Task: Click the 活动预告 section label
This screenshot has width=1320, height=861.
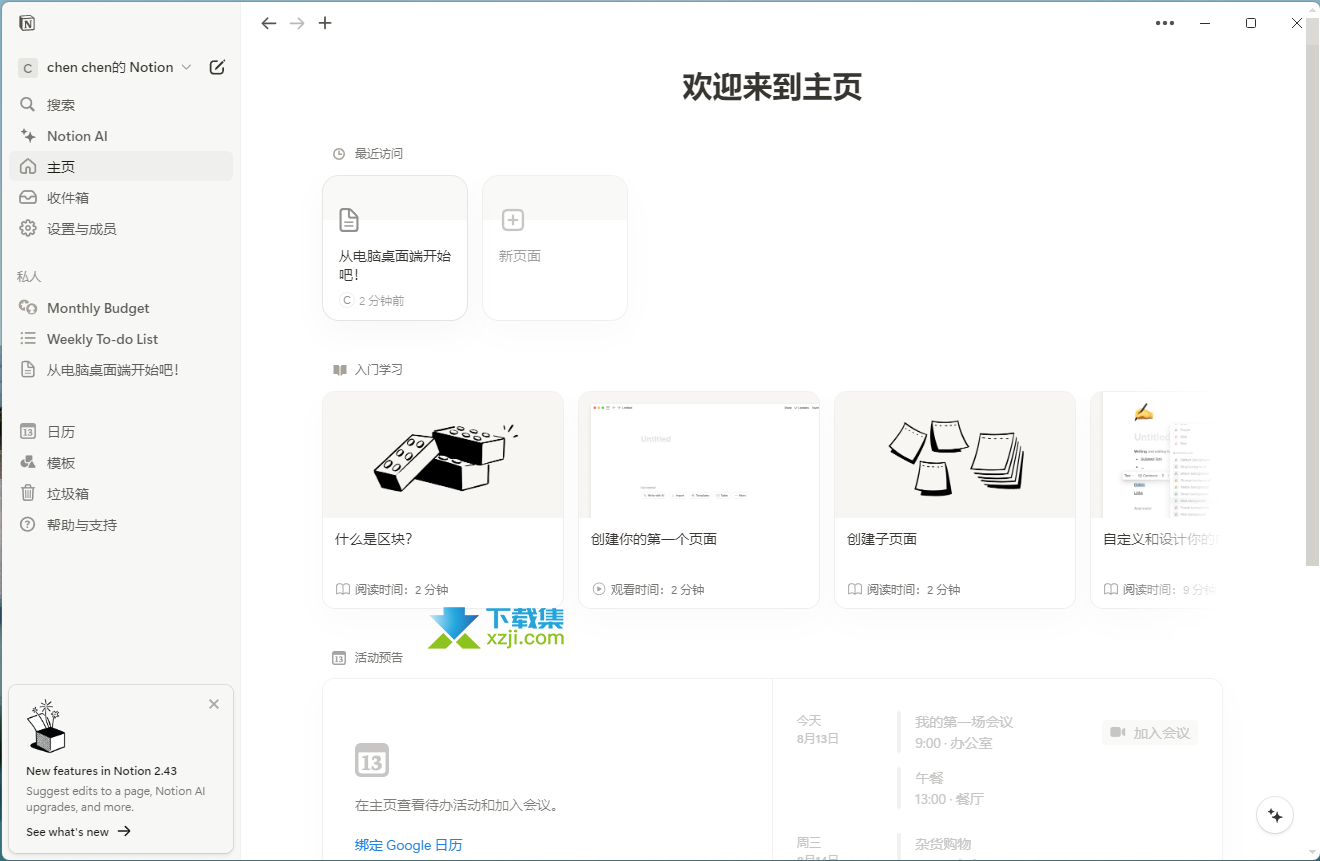Action: [379, 658]
